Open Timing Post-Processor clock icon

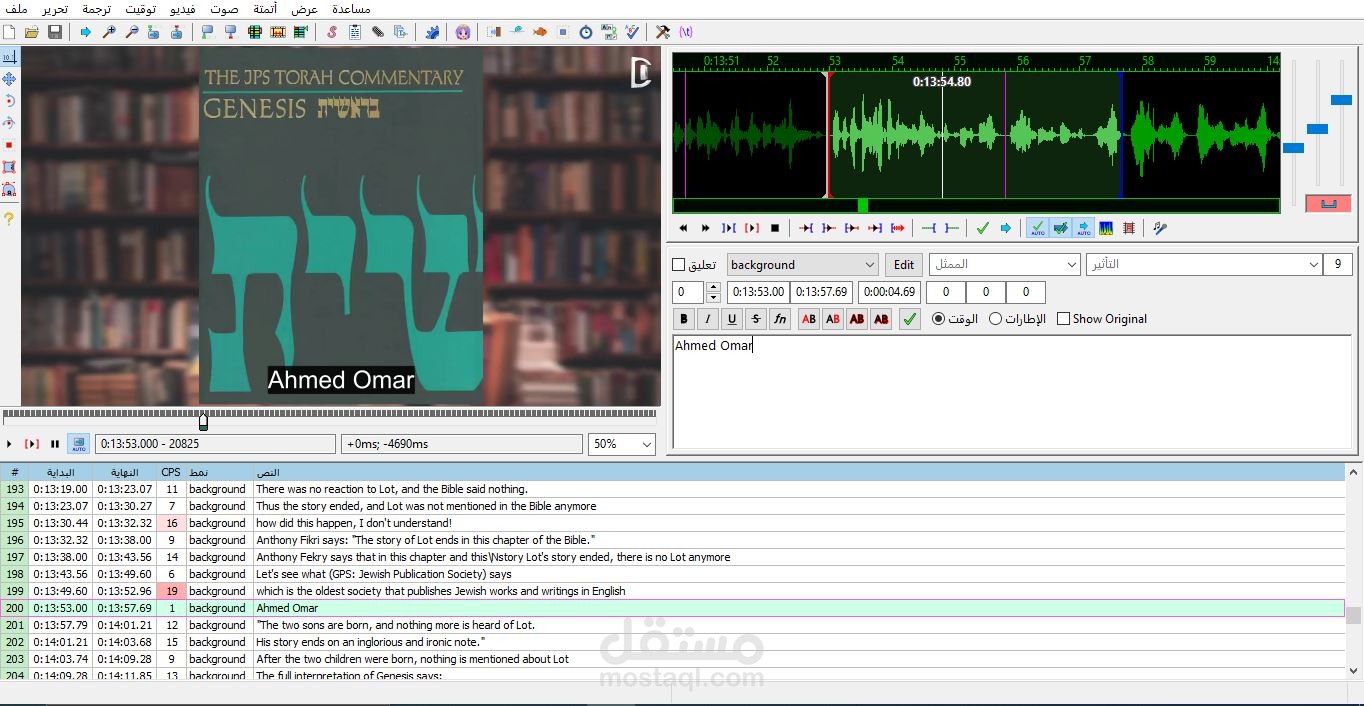coord(586,32)
